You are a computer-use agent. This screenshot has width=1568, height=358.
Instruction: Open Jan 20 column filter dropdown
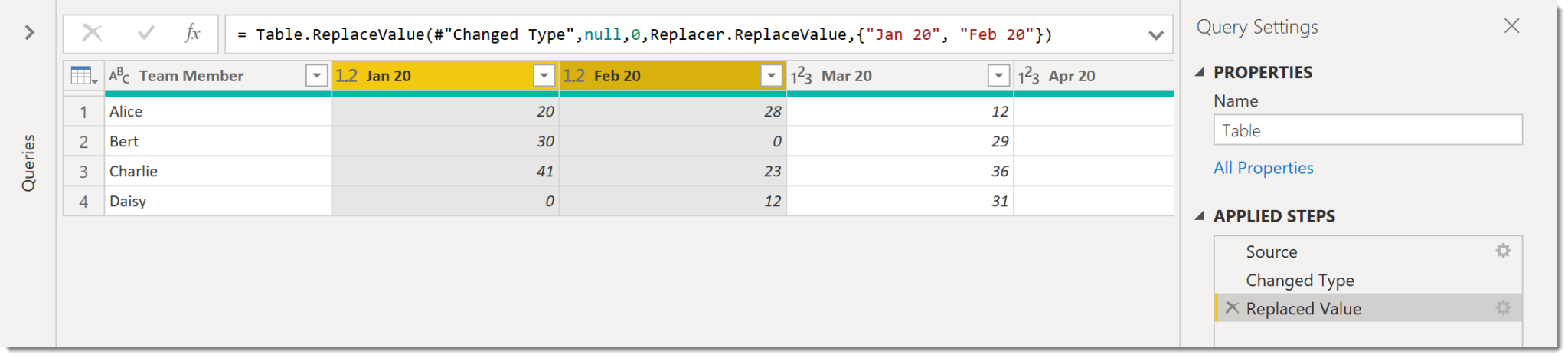pyautogui.click(x=544, y=76)
